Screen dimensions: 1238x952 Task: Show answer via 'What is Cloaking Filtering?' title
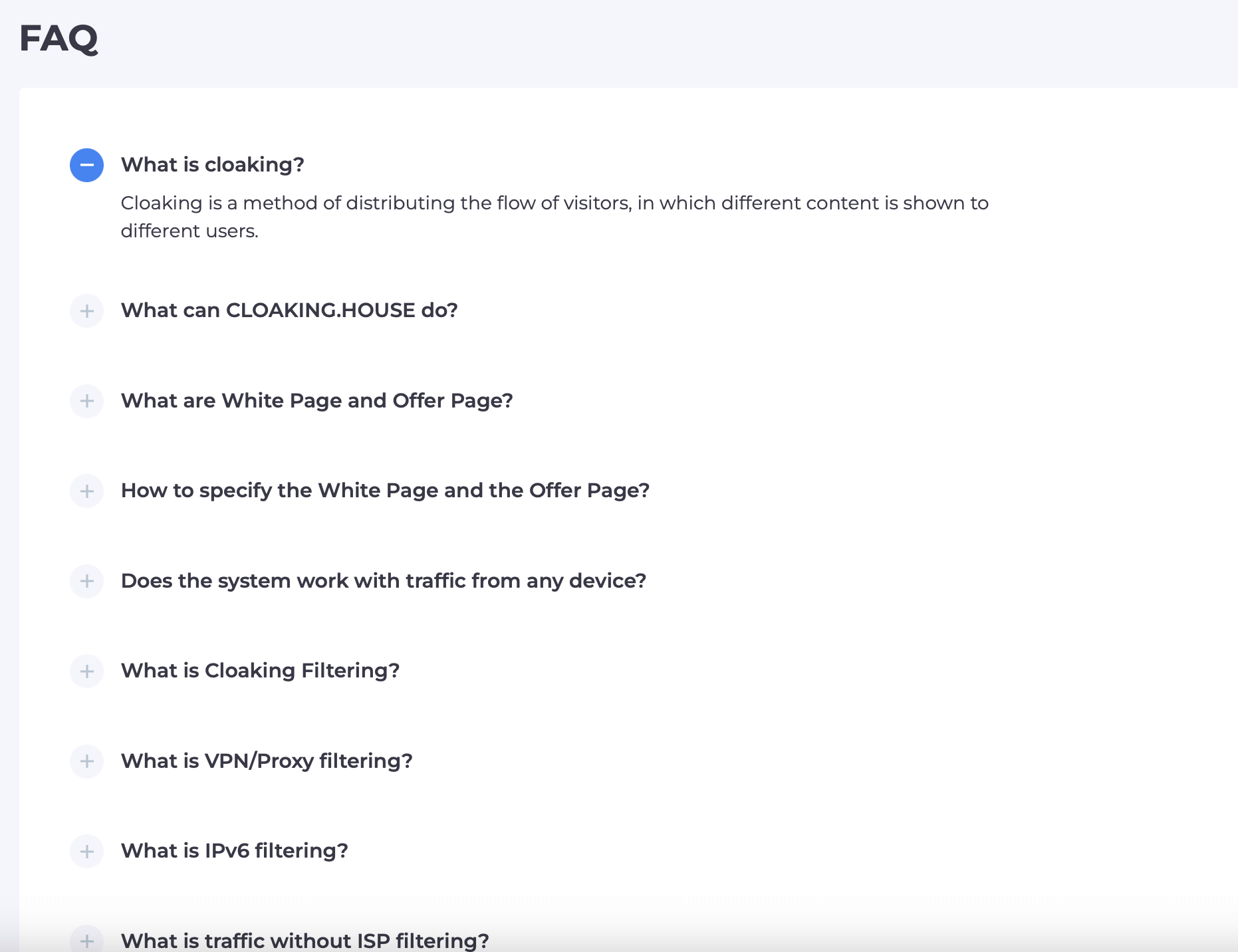260,671
